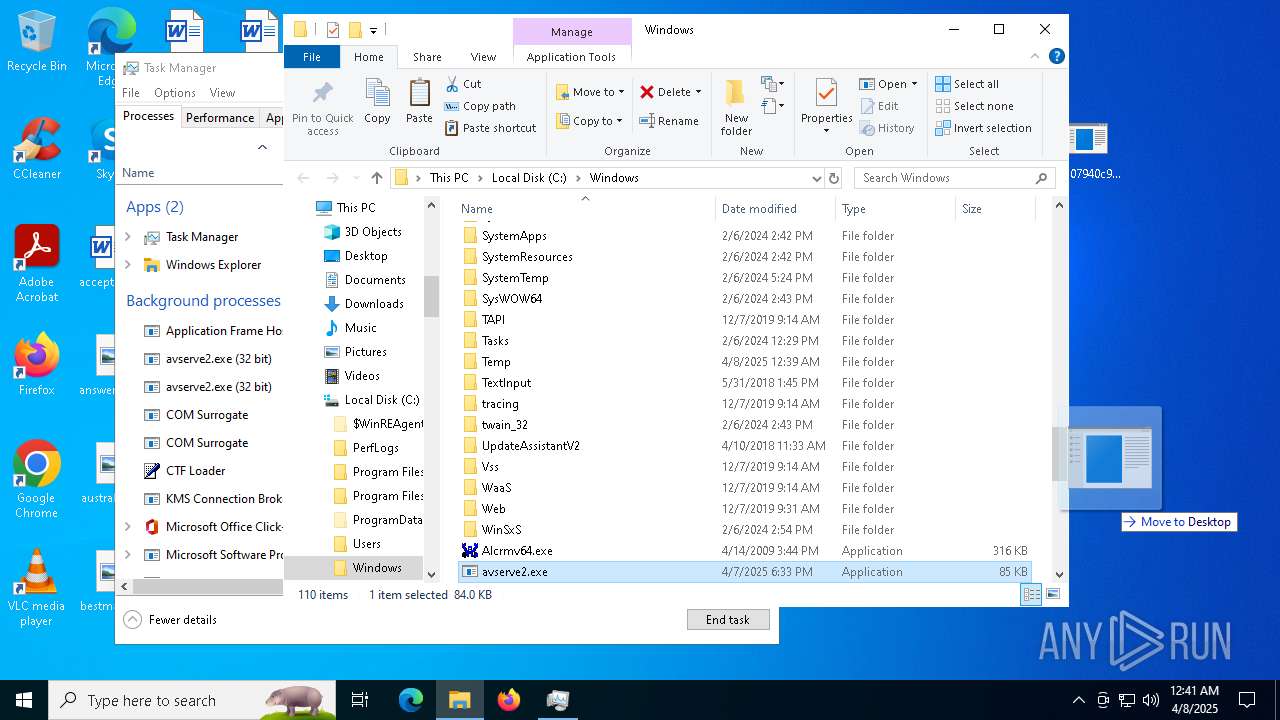Open Options menu in Task Manager
The height and width of the screenshot is (720, 1280).
(174, 93)
